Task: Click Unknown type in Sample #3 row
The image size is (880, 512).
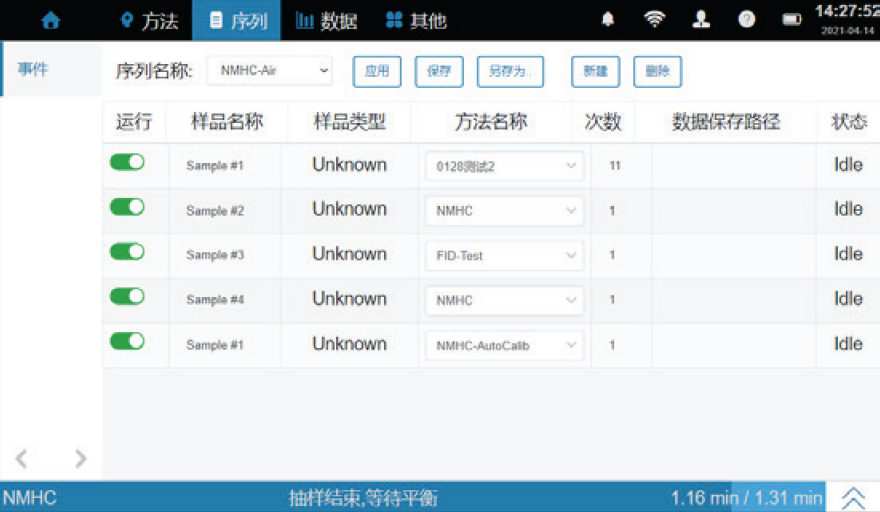Action: [349, 254]
